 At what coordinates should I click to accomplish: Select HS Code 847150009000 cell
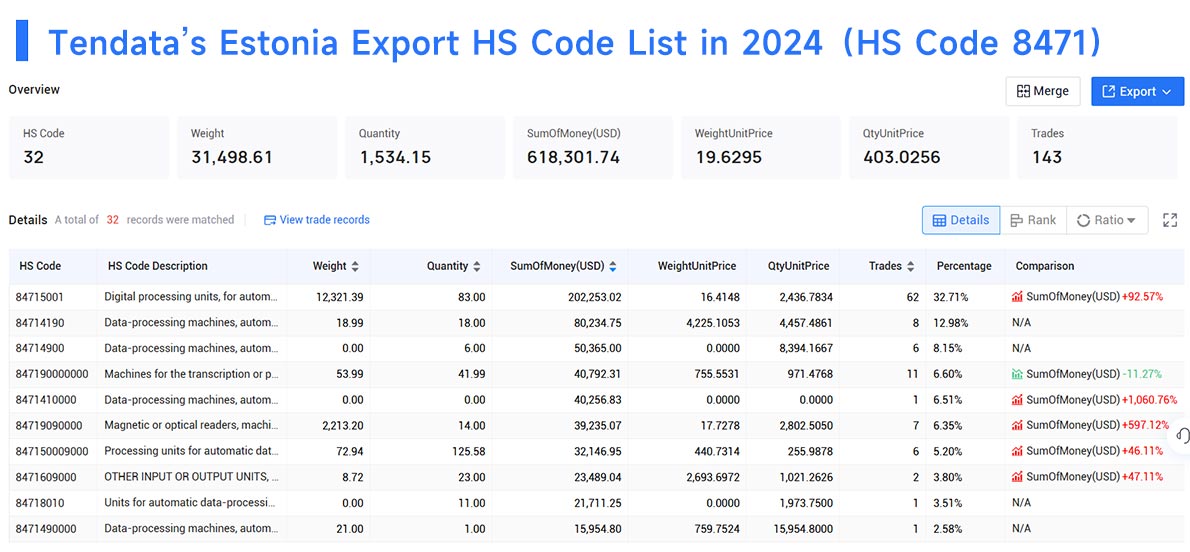pyautogui.click(x=52, y=452)
